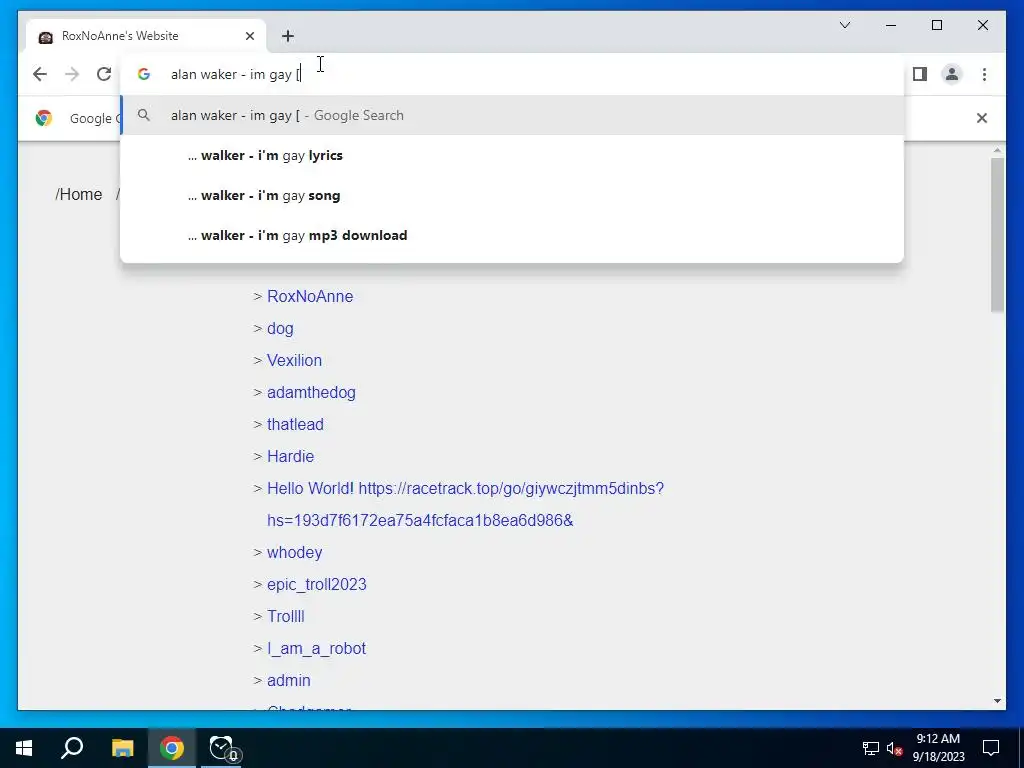Pick the 'i'm gay song' suggestion
Screen dimensions: 1024x768
point(512,195)
